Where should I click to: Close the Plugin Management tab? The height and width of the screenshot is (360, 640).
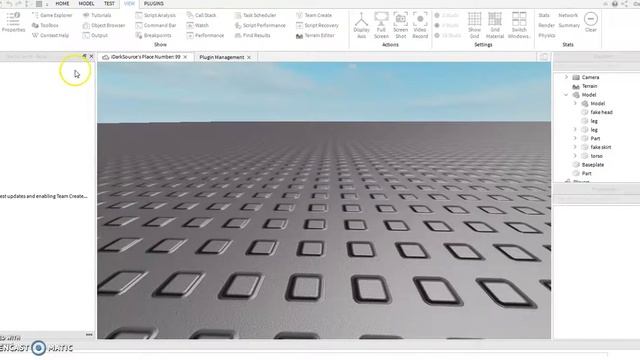(x=249, y=58)
